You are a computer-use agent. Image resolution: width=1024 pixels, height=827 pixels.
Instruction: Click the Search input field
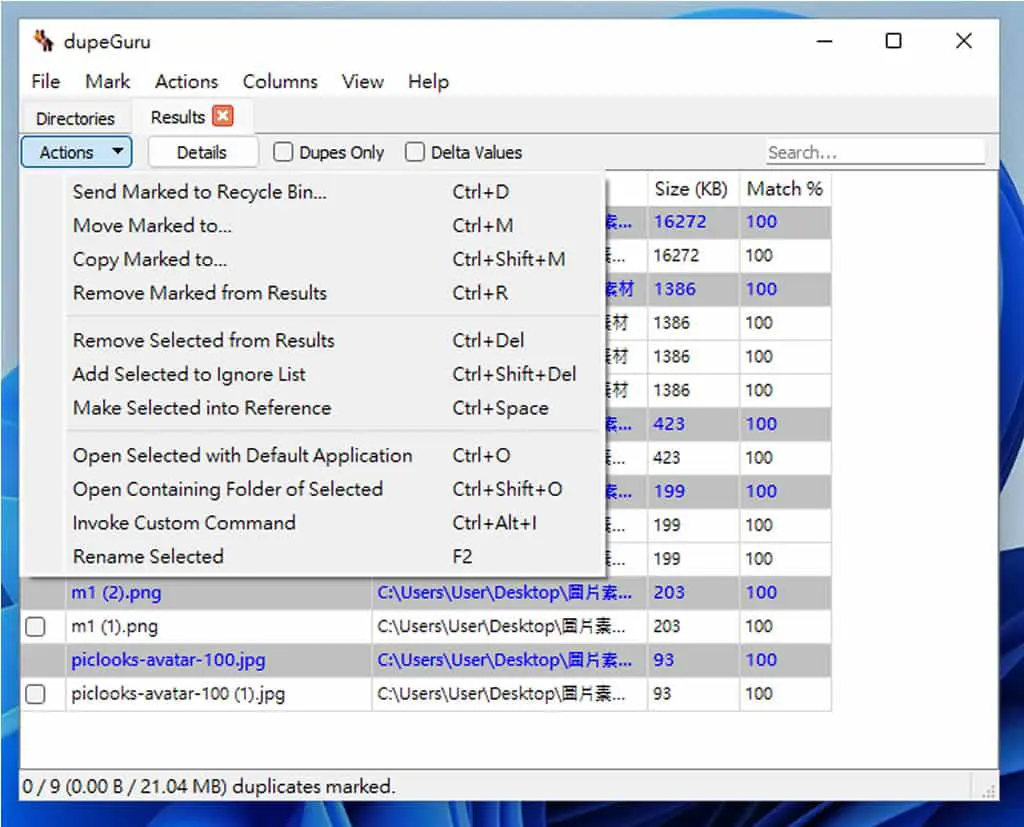click(x=876, y=152)
